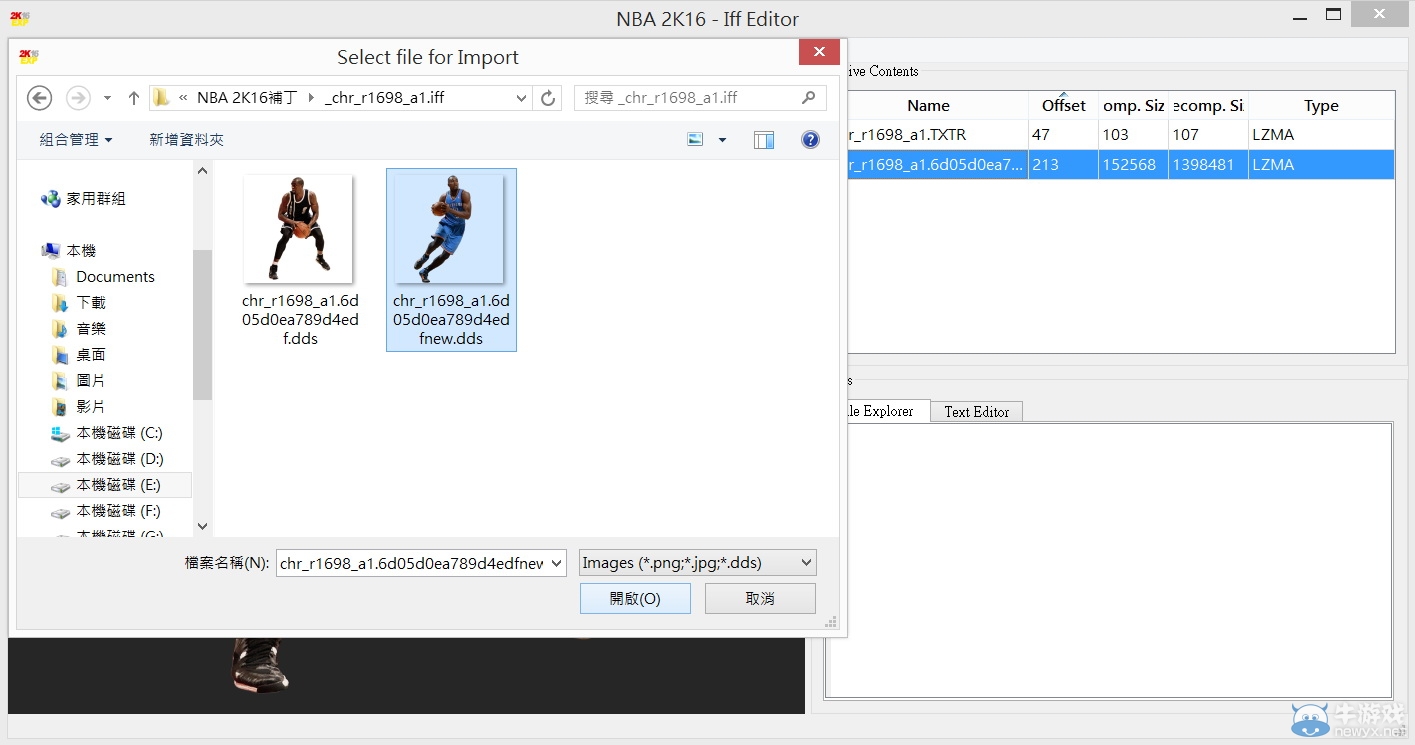
Task: Select 本機磁碟 (F:) drive
Action: click(x=119, y=511)
